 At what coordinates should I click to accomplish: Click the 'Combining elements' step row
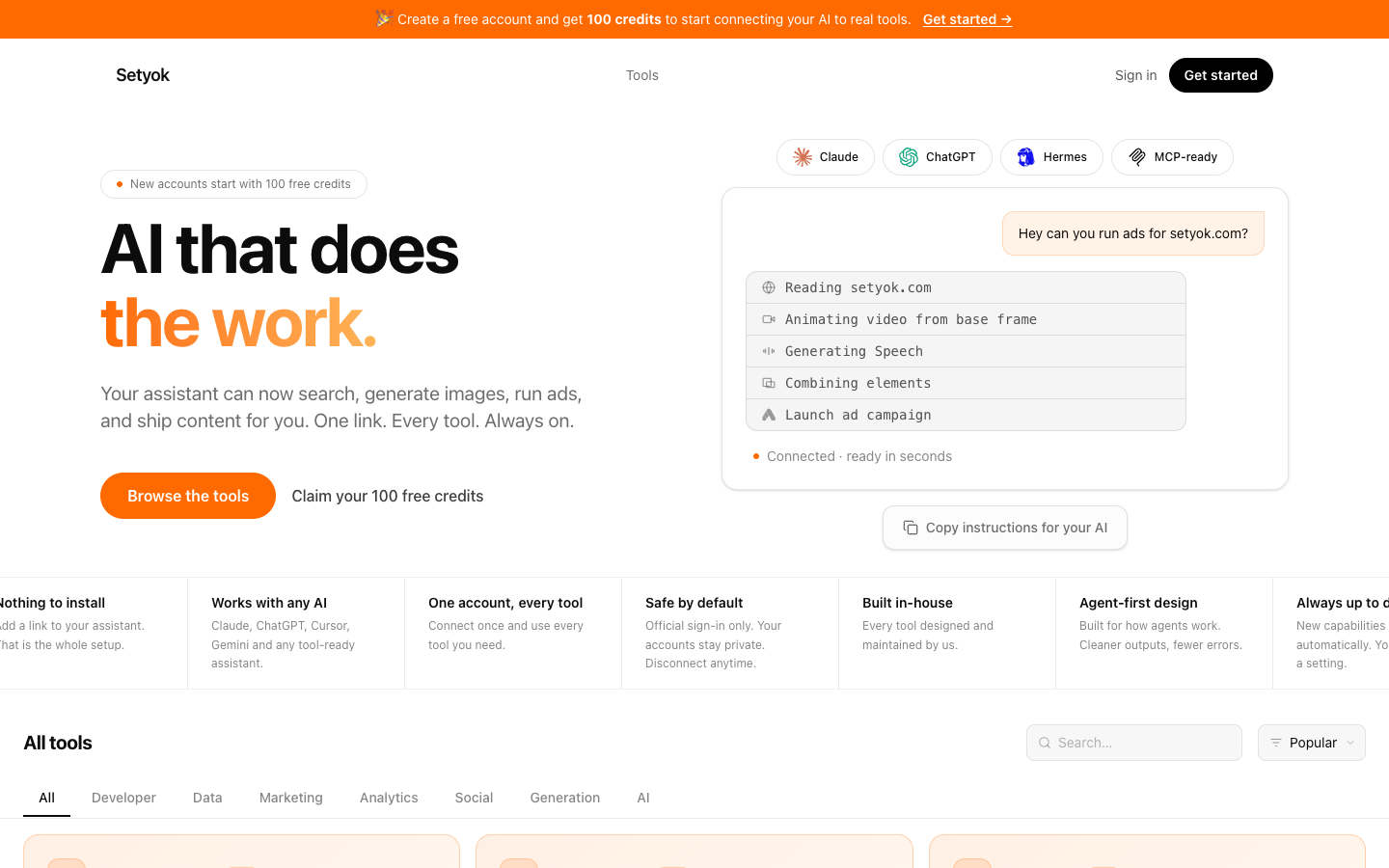tap(966, 383)
